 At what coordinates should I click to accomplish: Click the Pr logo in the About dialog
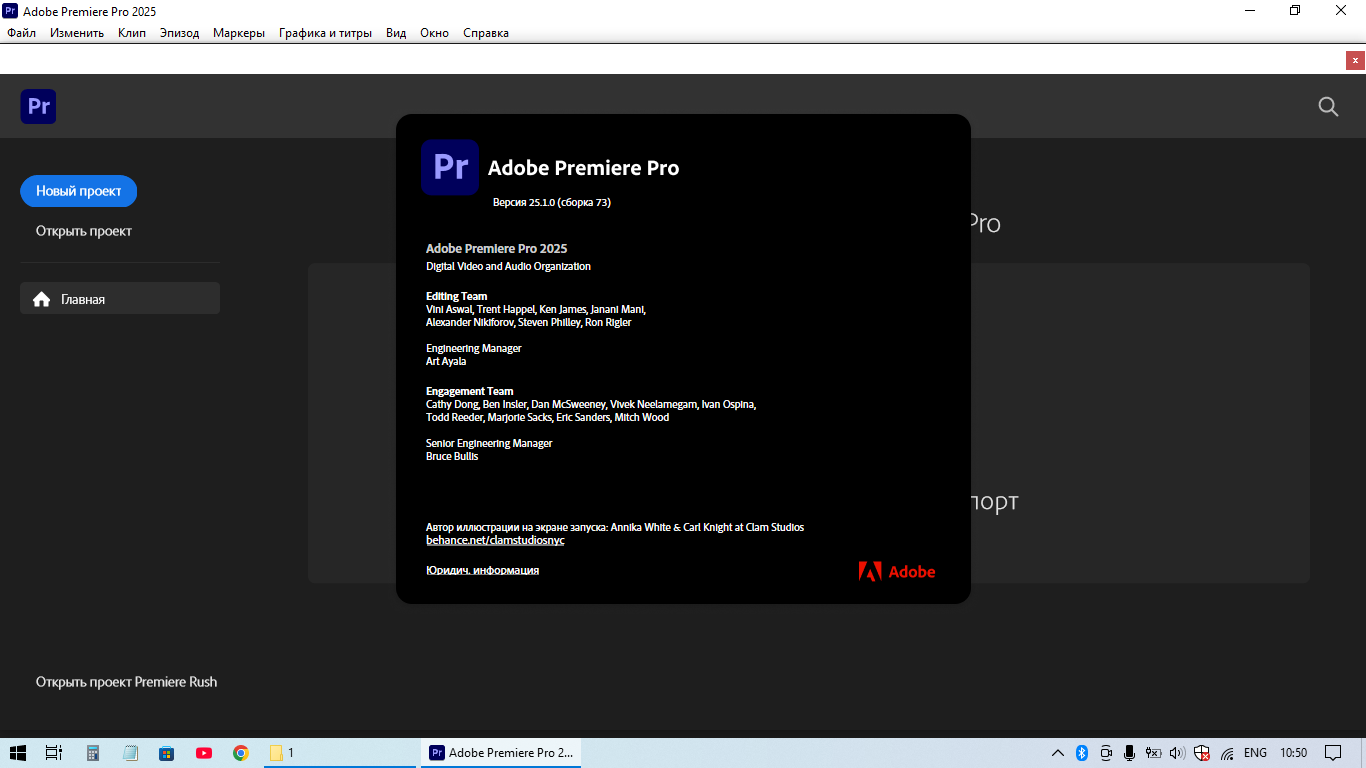[x=450, y=167]
